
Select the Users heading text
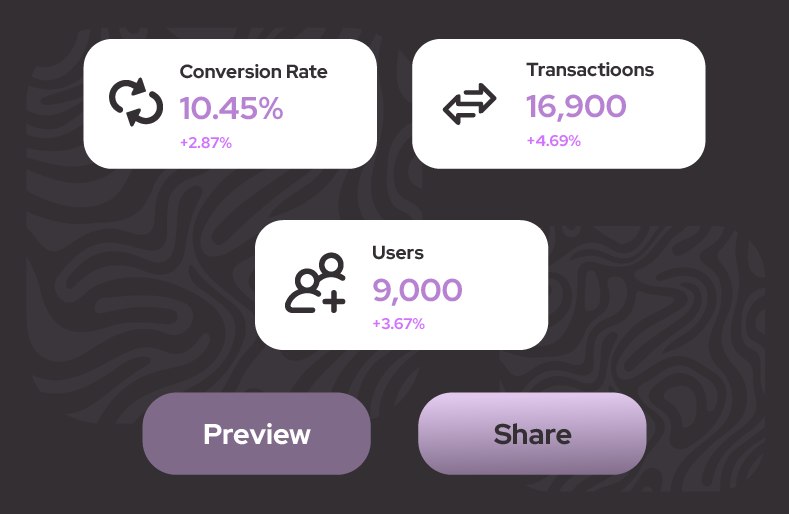pyautogui.click(x=398, y=253)
